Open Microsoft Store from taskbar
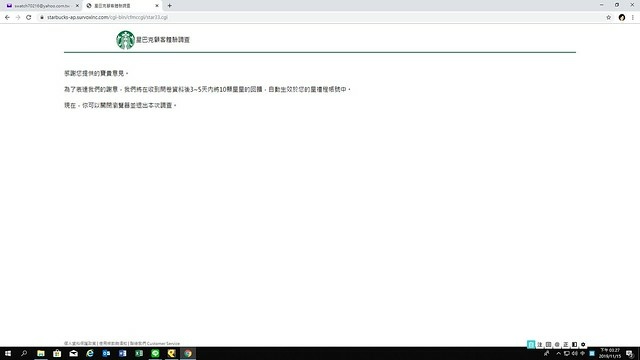Image resolution: width=640 pixels, height=360 pixels. [x=57, y=353]
